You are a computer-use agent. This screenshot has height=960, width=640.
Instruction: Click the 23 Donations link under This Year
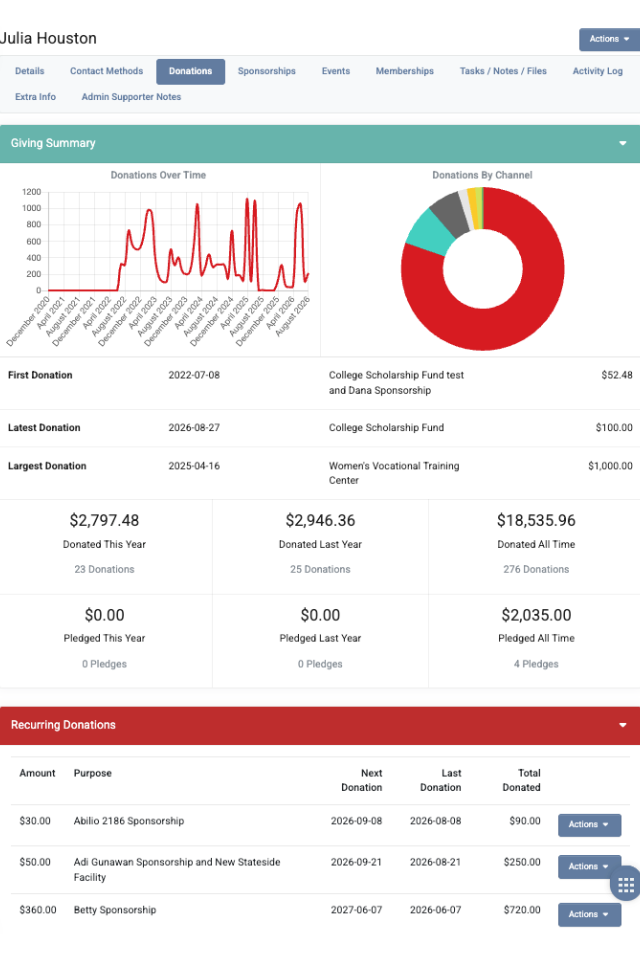[104, 569]
